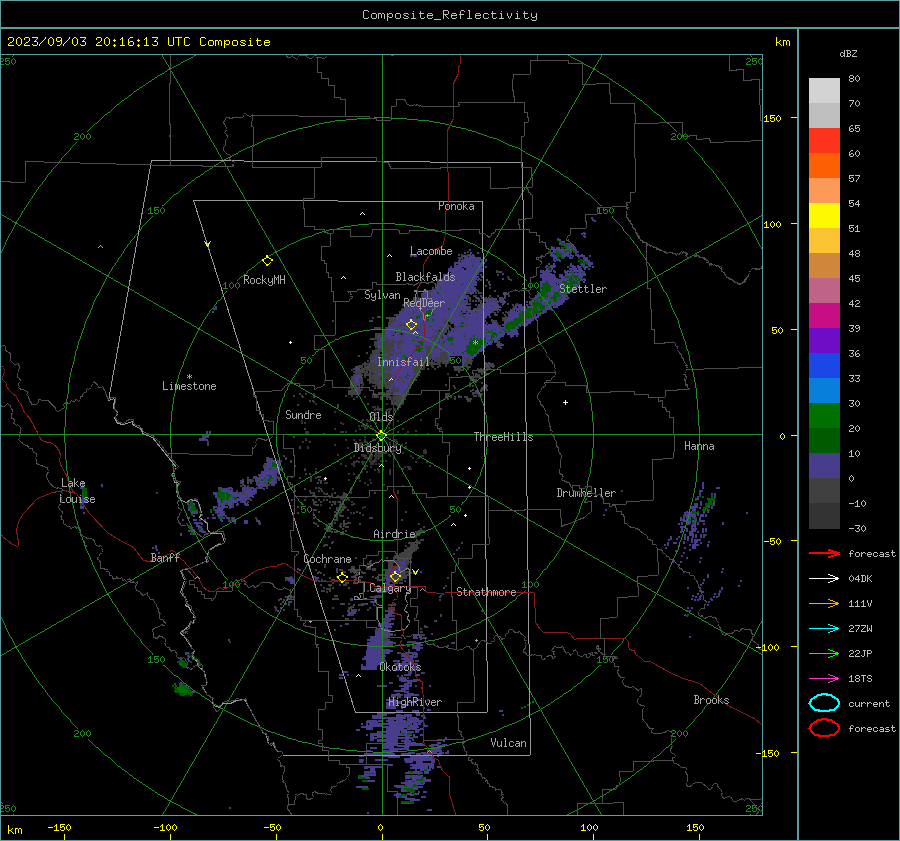
Task: Click the dBZ legend heading
Action: [848, 54]
